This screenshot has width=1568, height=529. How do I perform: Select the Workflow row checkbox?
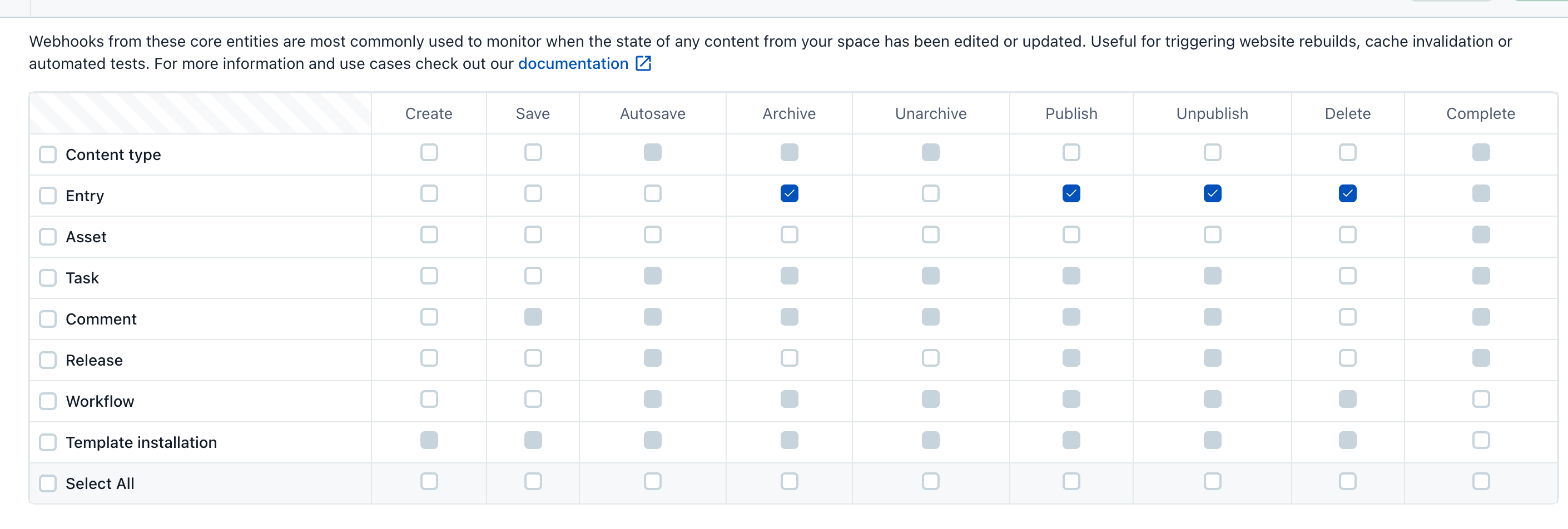(x=47, y=401)
